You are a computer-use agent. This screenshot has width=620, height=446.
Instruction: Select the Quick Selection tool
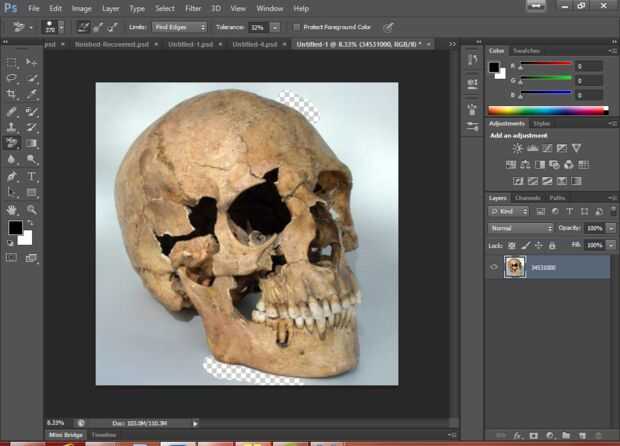pyautogui.click(x=31, y=78)
